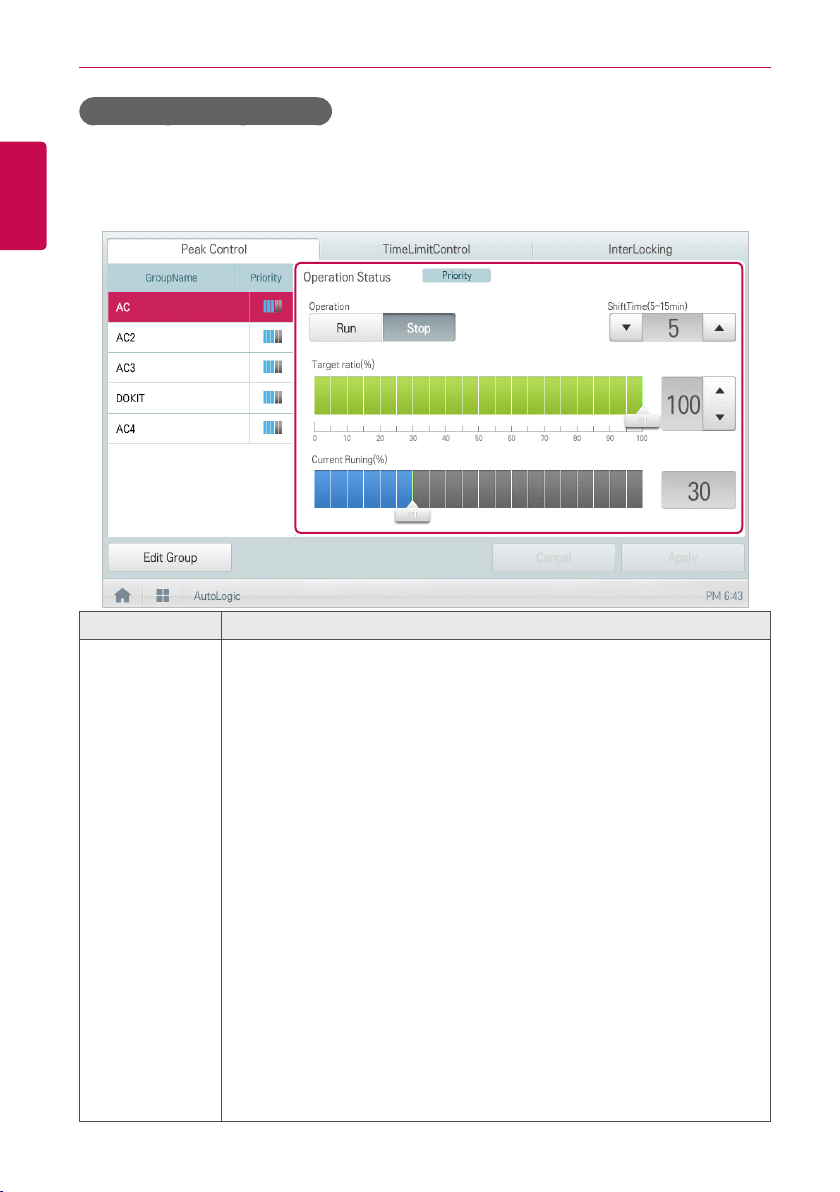Click the Cancel button
The width and height of the screenshot is (840, 1192).
point(553,558)
